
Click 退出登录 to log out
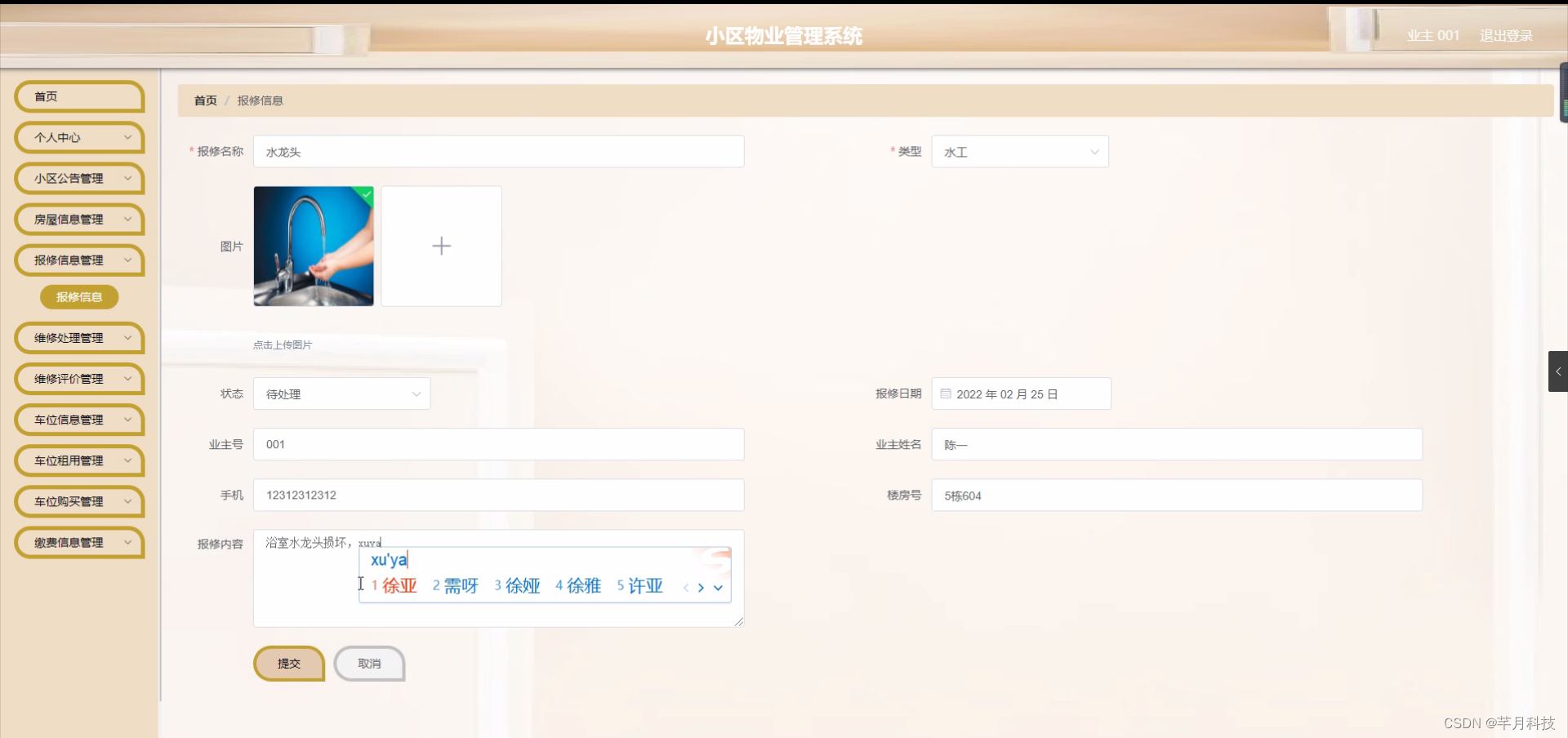(x=1507, y=35)
